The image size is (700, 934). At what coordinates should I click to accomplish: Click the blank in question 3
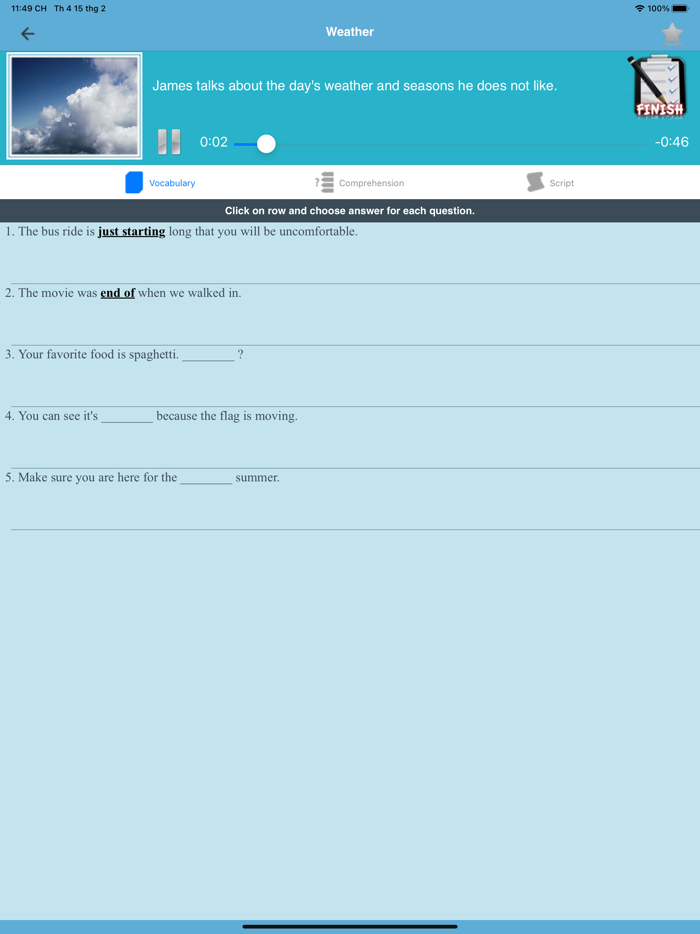pos(208,356)
